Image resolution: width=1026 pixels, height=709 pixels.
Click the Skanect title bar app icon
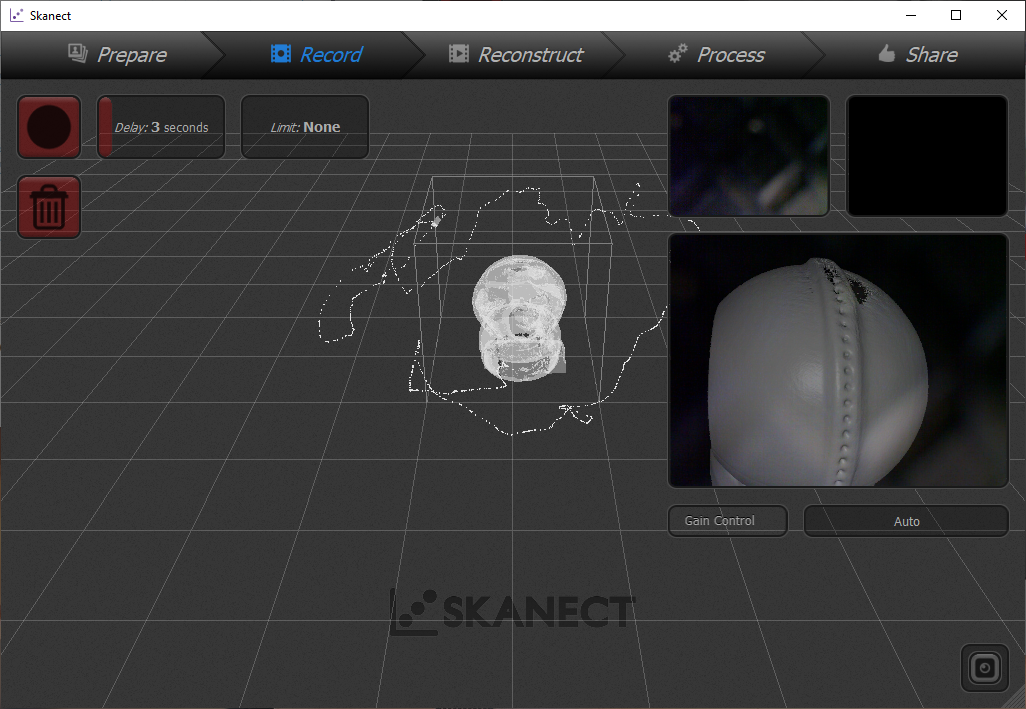pyautogui.click(x=16, y=15)
